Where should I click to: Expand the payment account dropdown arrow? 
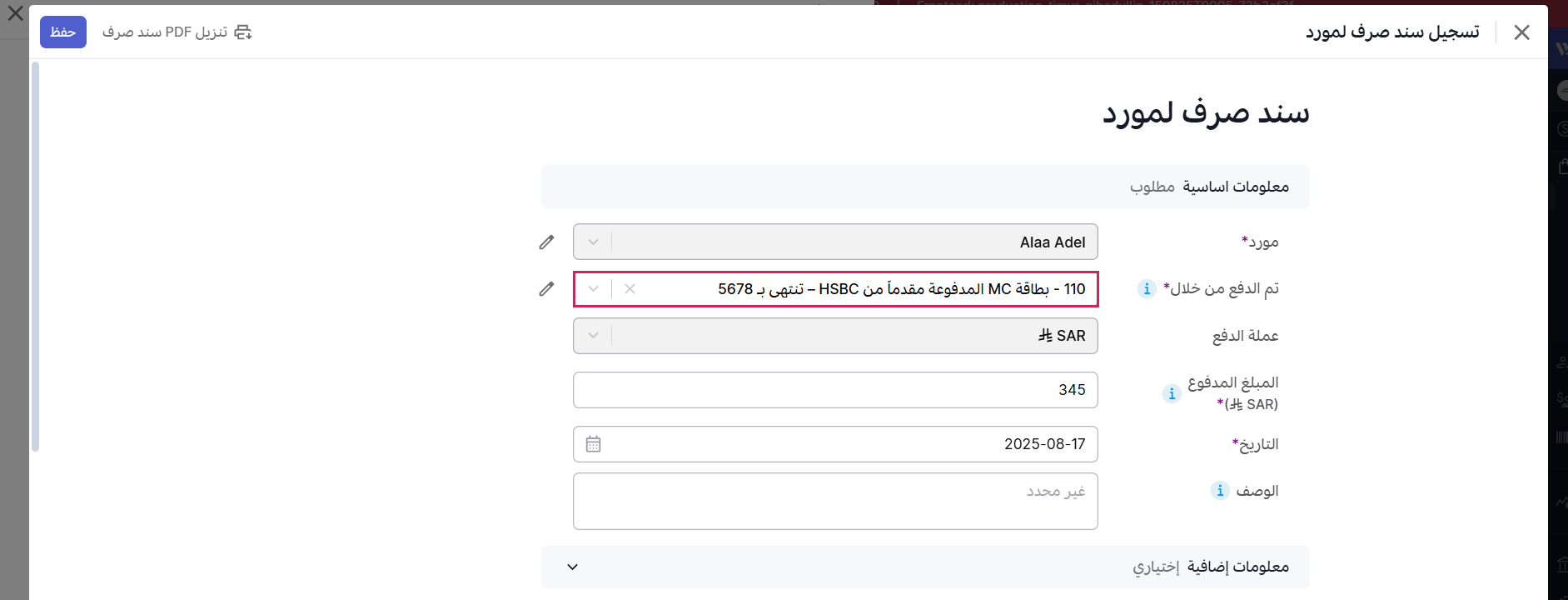[593, 289]
